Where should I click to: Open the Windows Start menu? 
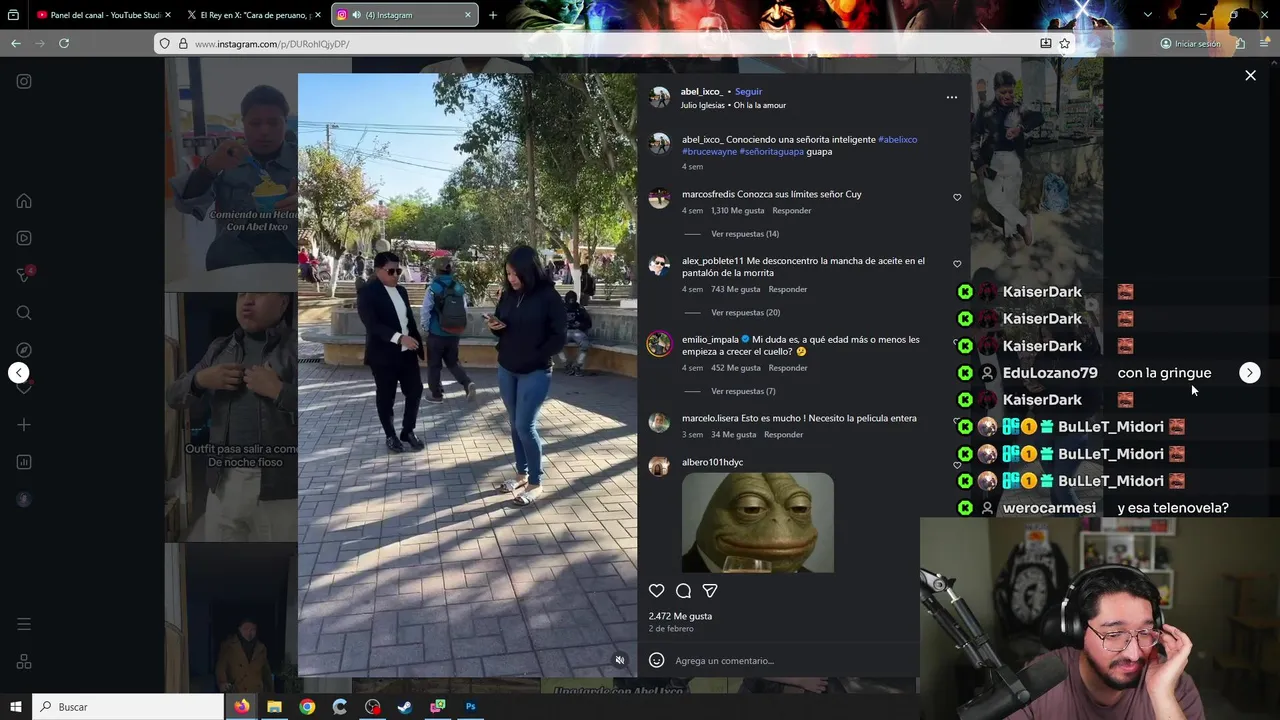click(16, 707)
